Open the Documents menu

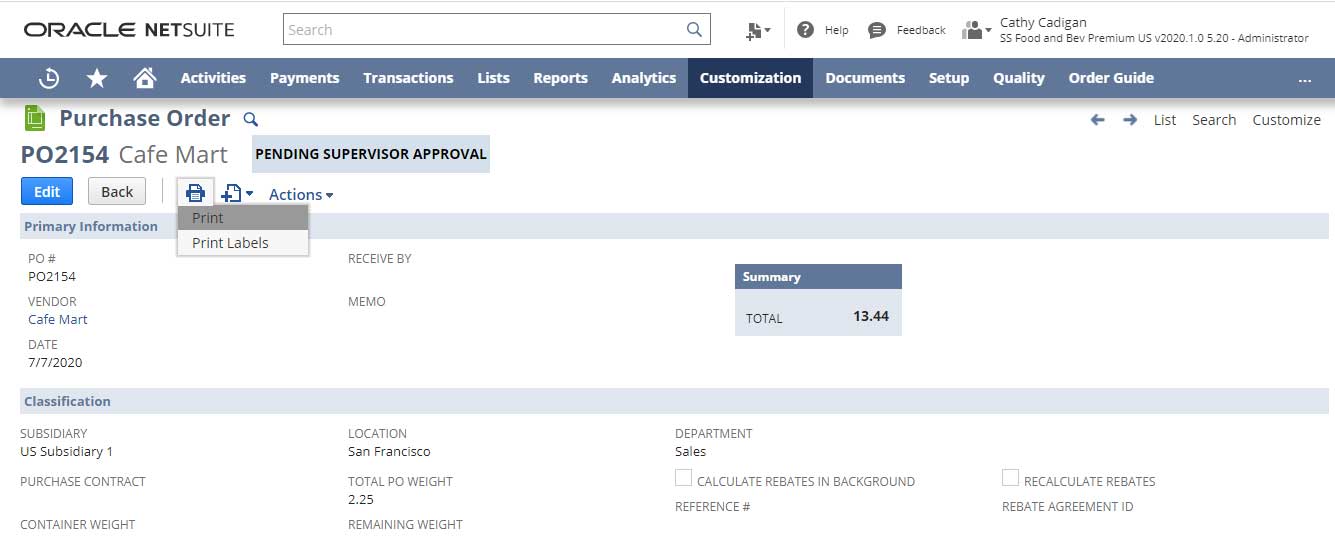[865, 78]
